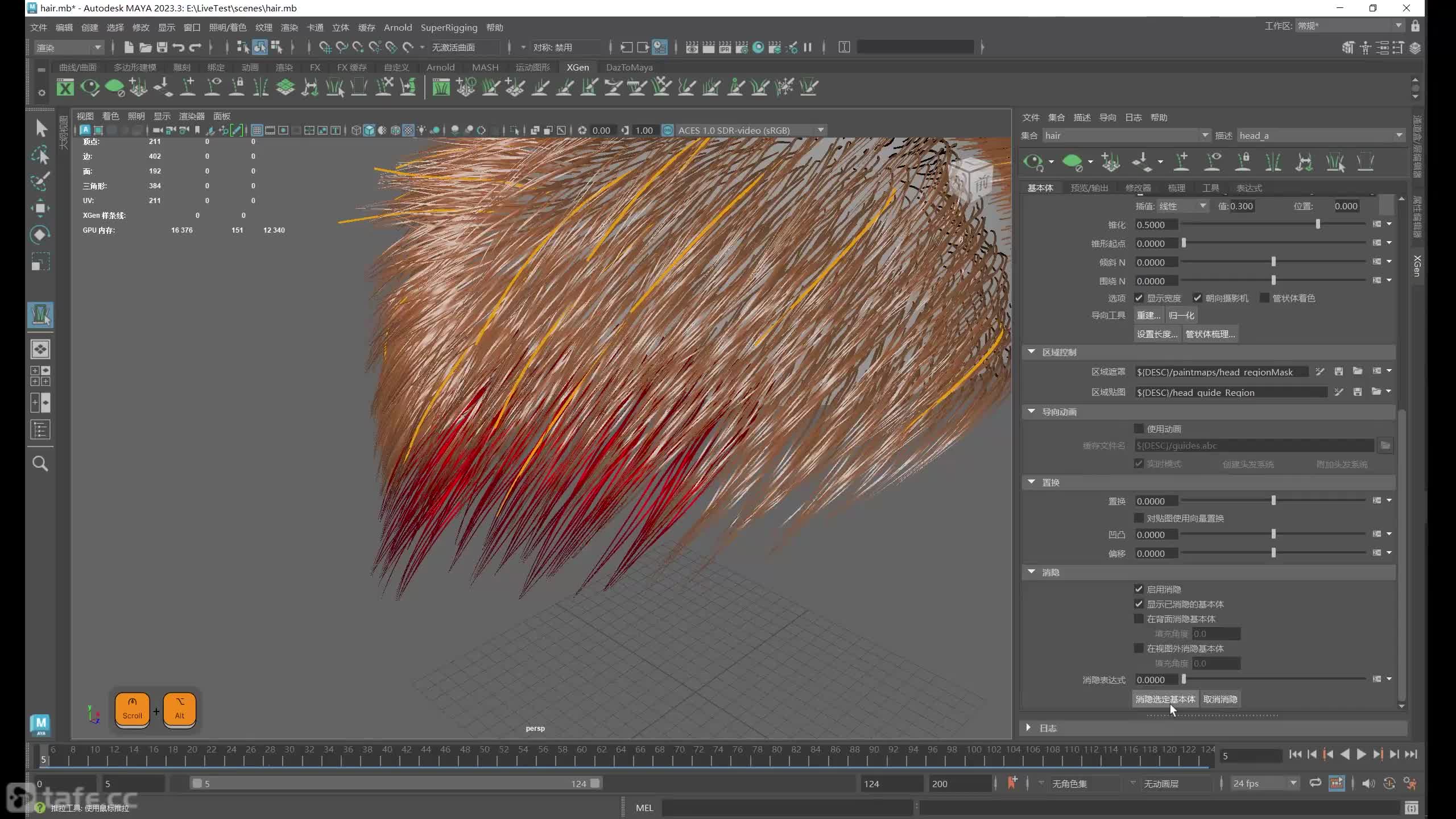Activate the Scale tool in toolbox
Viewport: 1456px width, 819px height.
[40, 262]
